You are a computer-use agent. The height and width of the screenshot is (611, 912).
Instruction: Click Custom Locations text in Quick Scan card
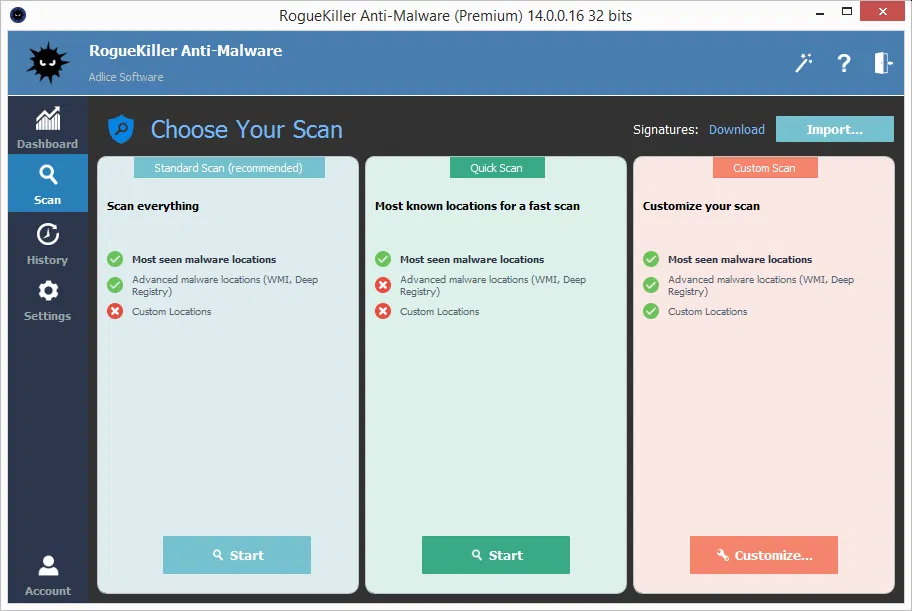[x=440, y=311]
